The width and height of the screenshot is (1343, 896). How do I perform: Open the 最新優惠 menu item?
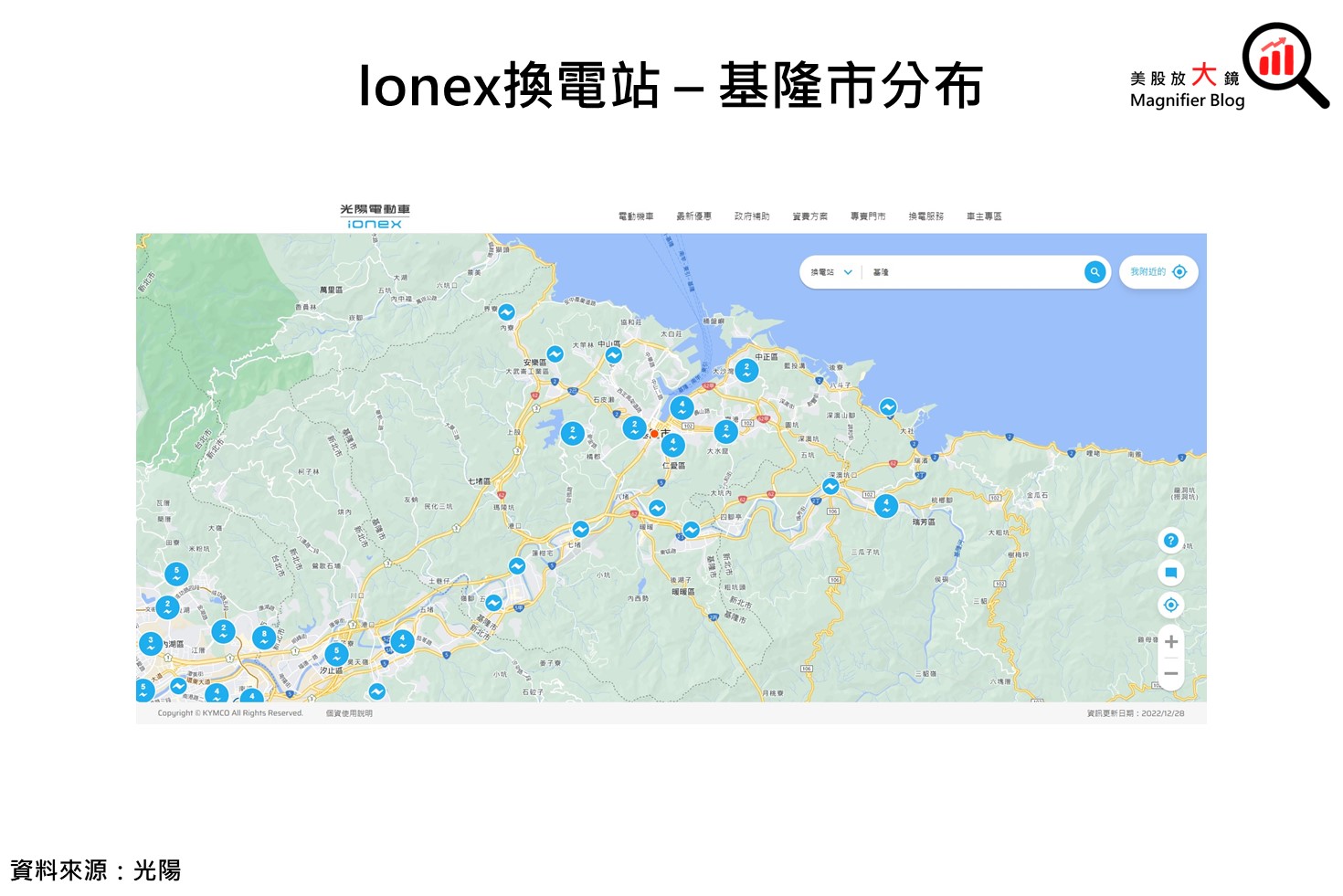coord(693,216)
